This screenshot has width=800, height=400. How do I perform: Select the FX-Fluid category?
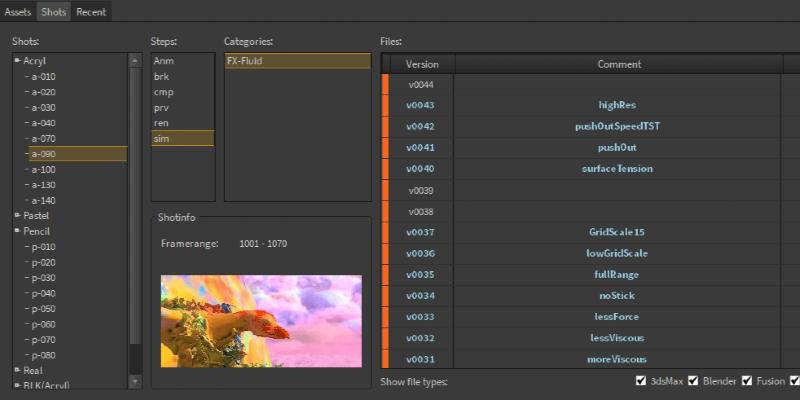click(x=296, y=61)
